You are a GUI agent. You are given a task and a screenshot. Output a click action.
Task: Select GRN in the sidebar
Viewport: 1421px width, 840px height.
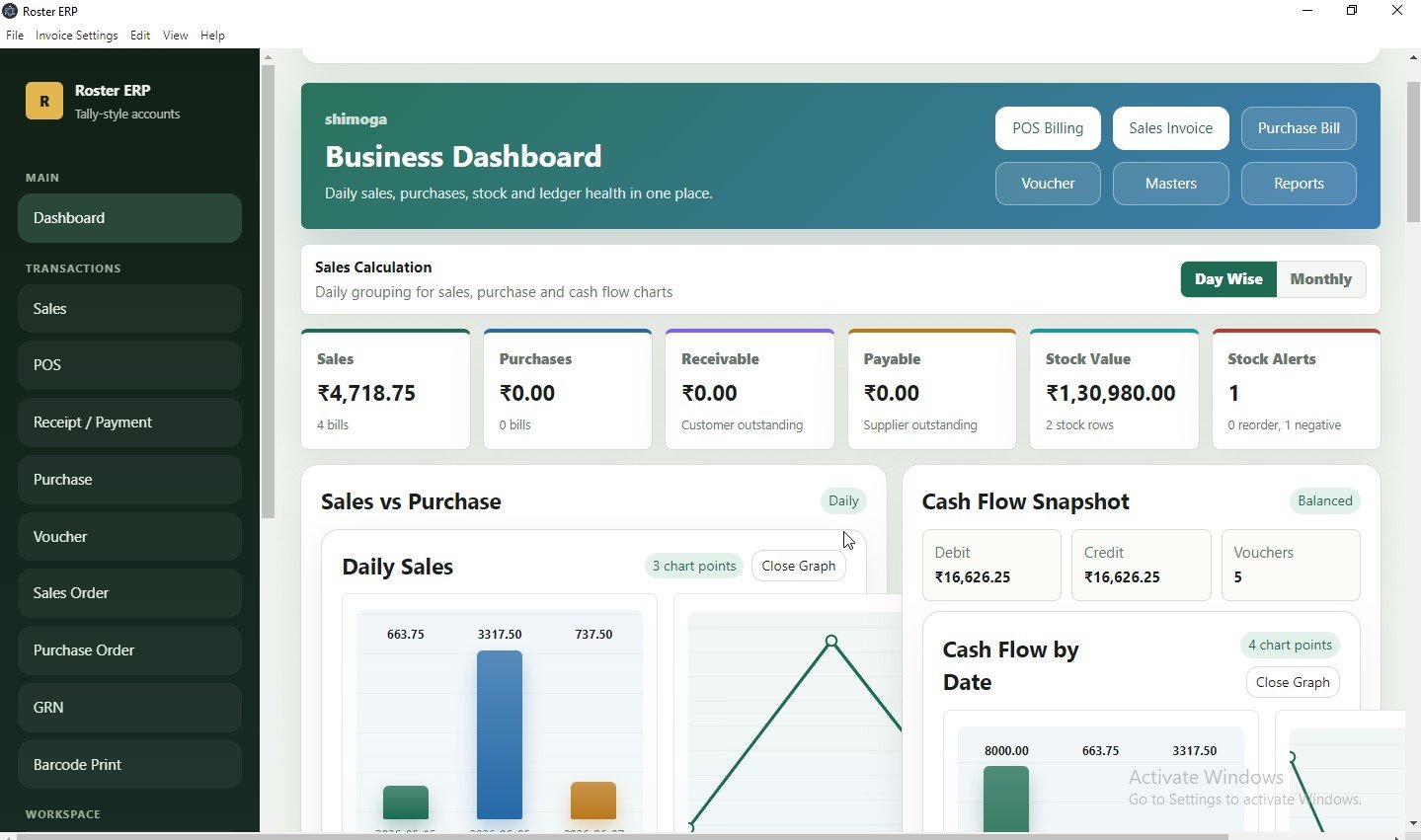click(129, 708)
